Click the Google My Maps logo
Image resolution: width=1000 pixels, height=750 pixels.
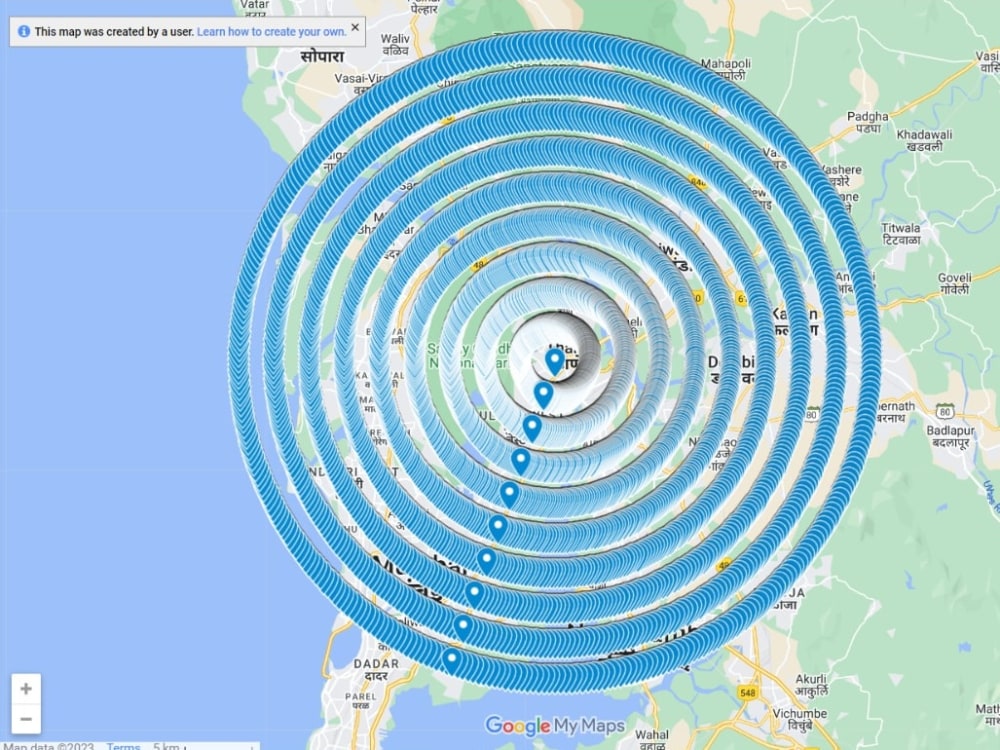click(555, 725)
